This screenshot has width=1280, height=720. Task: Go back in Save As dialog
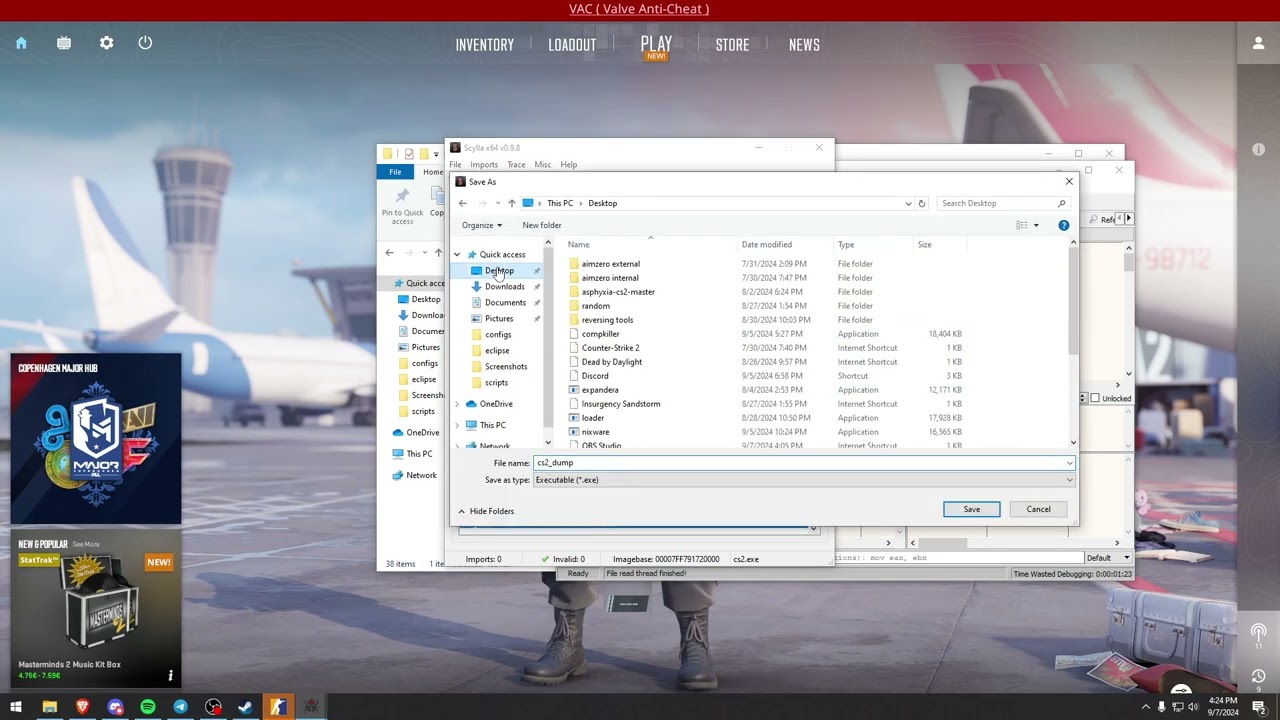[x=462, y=203]
